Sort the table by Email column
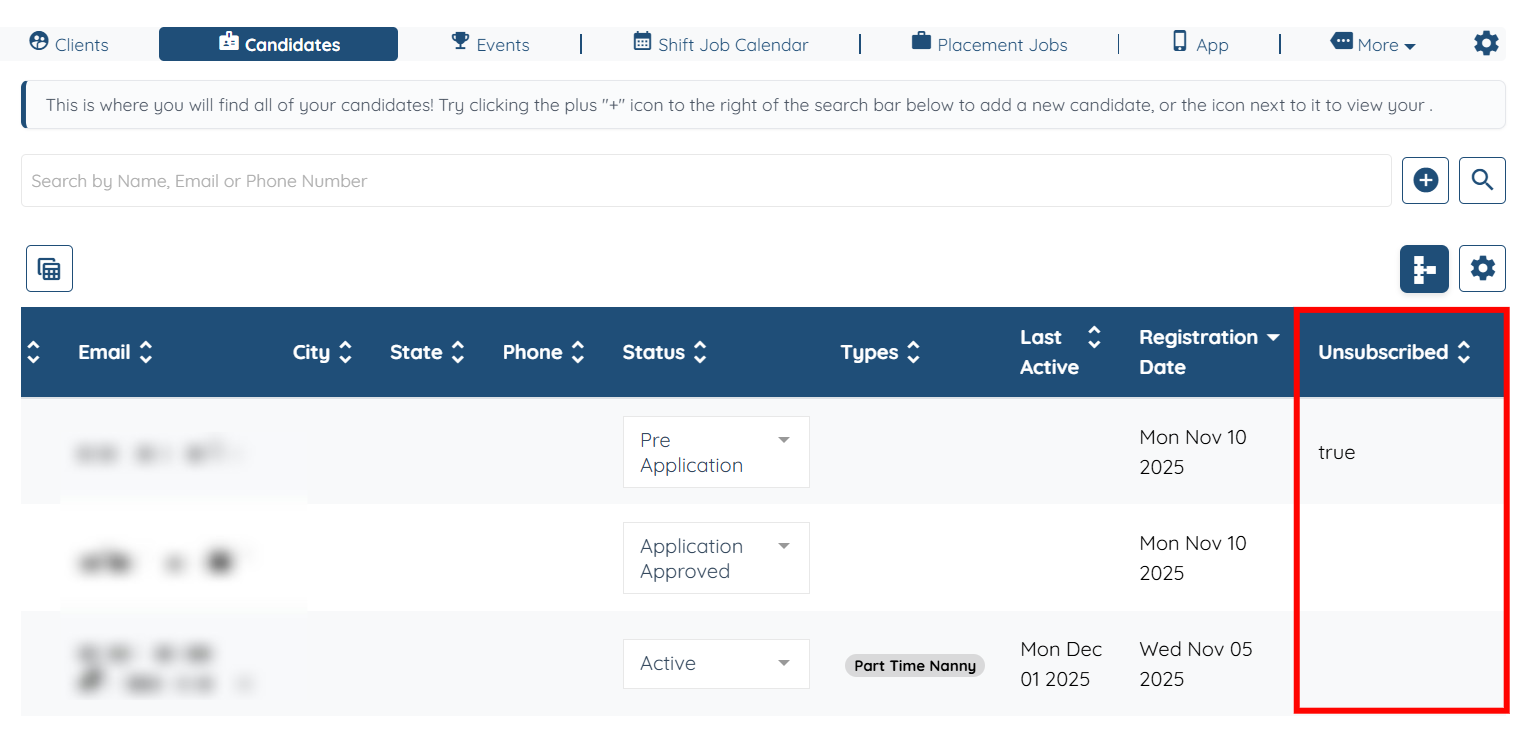This screenshot has width=1531, height=729. click(116, 352)
